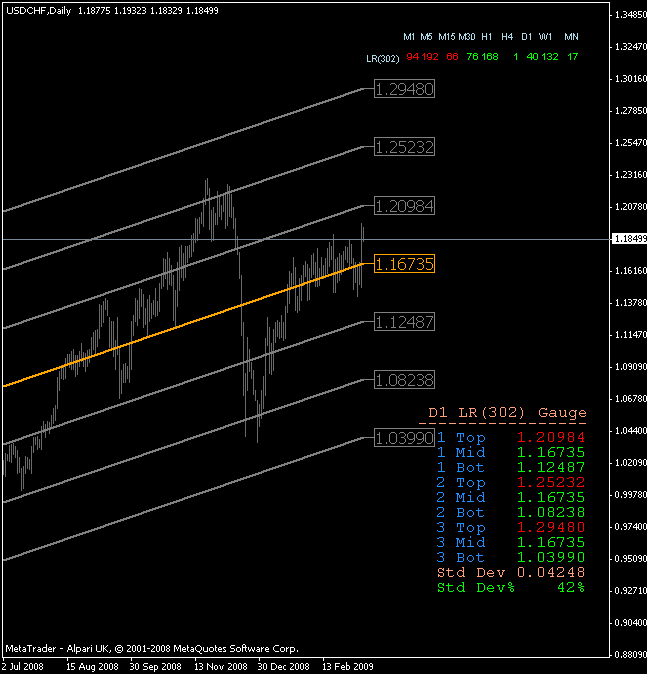The height and width of the screenshot is (674, 647).
Task: Click the LR(302) label beside the readings
Action: tap(383, 58)
